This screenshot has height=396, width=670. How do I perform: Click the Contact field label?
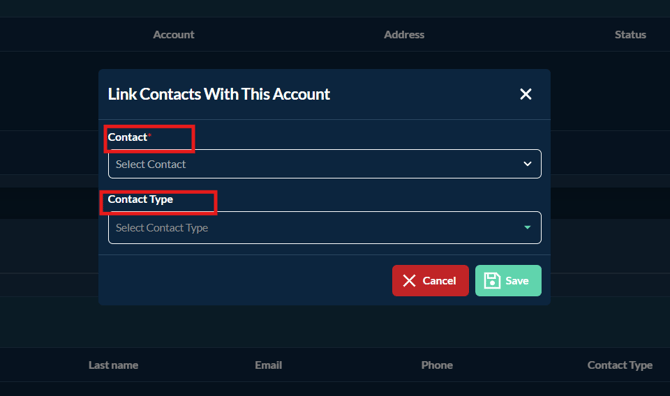[x=127, y=137]
